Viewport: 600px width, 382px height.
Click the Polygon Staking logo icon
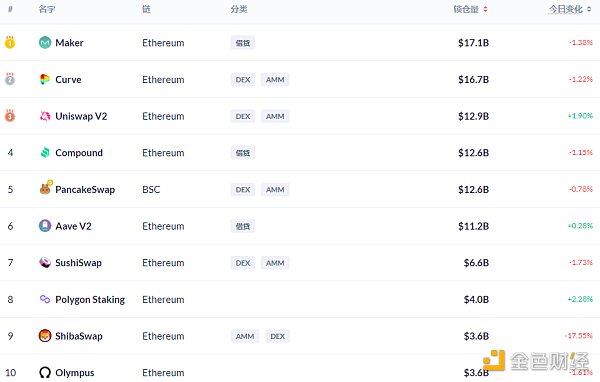[45, 299]
